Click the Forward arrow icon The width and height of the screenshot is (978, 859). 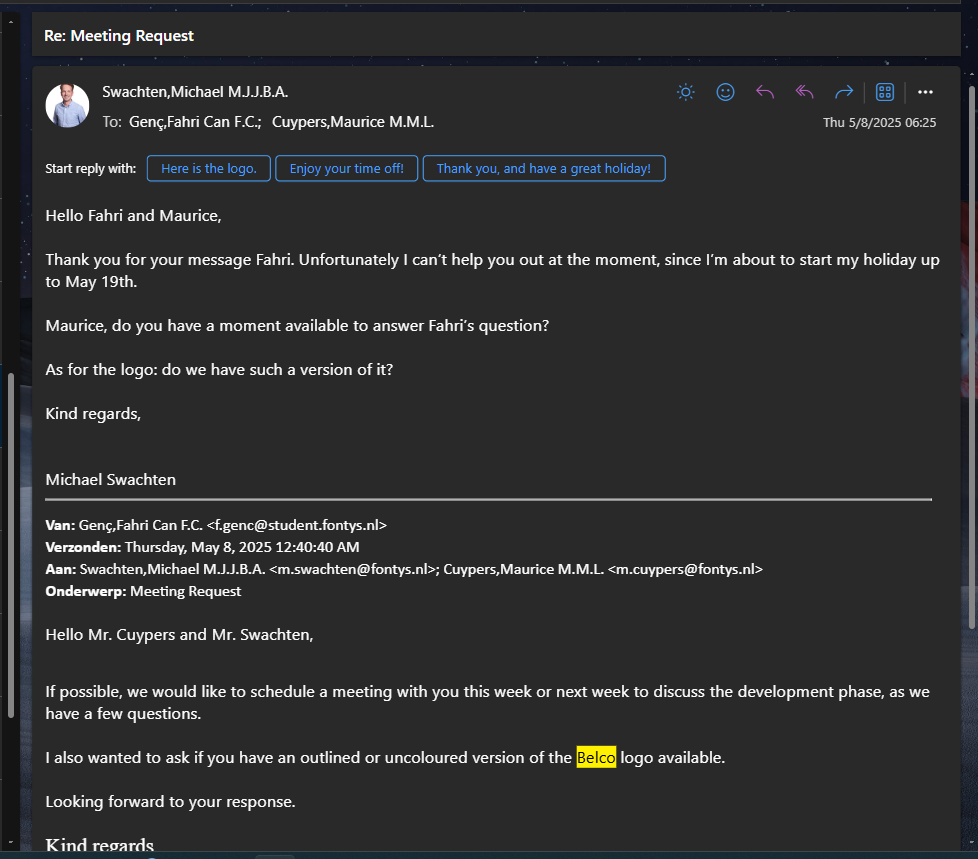(x=844, y=91)
